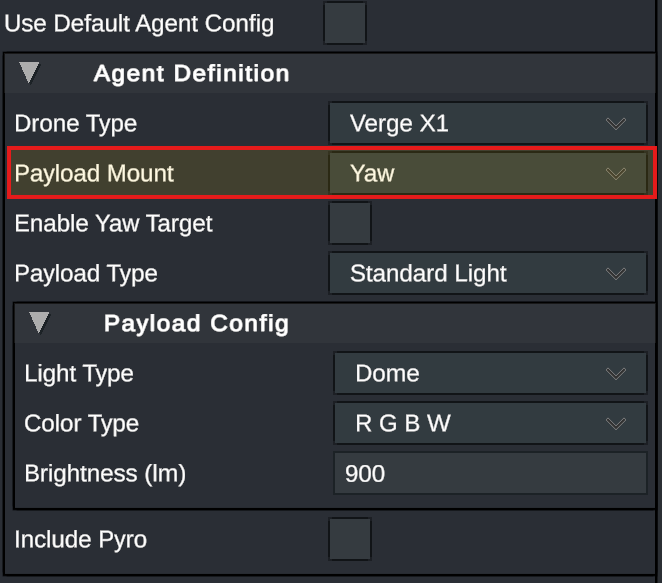
Task: Click the Payload Mount chevron arrow
Action: tap(615, 174)
